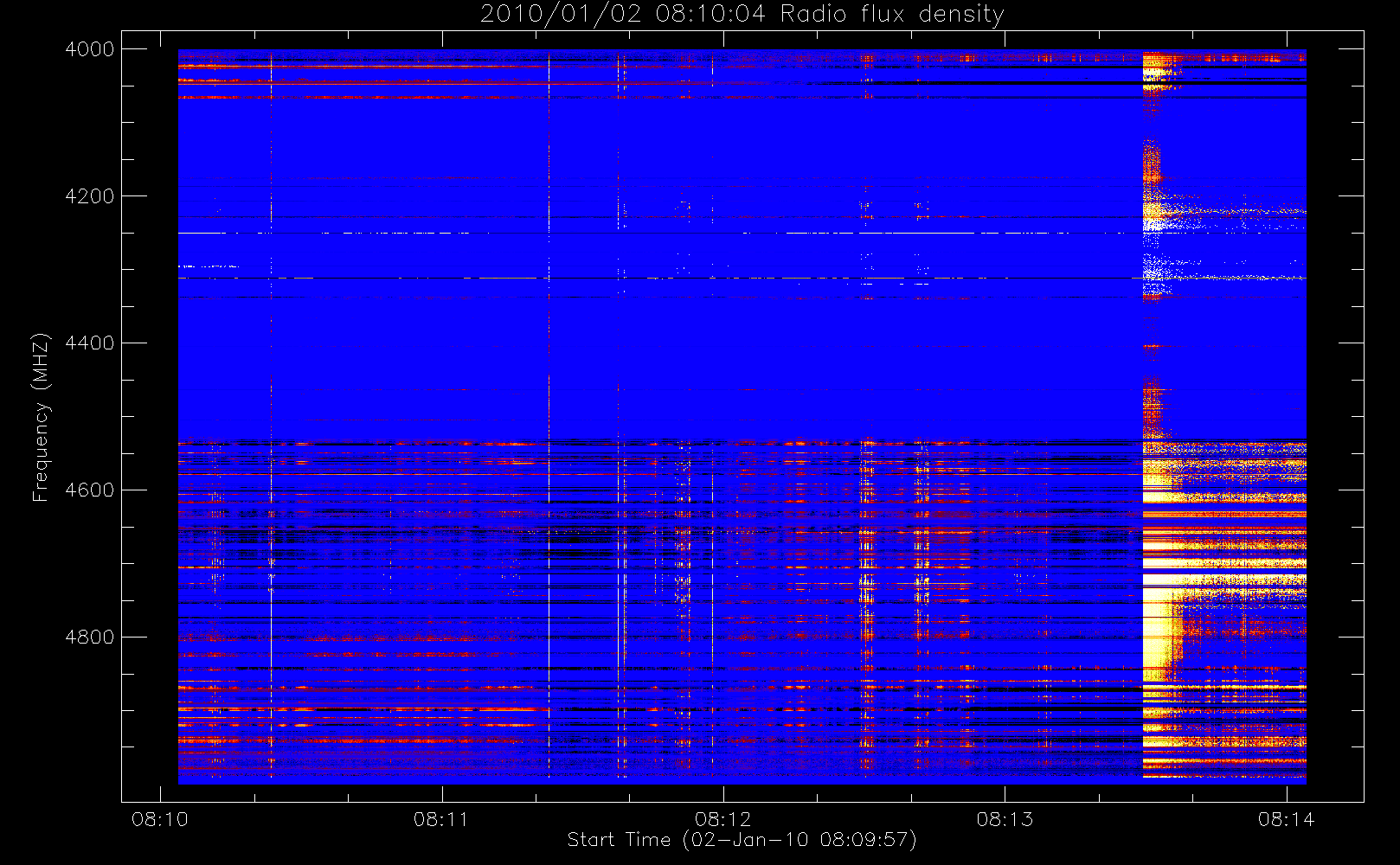This screenshot has height=865, width=1400.
Task: Click the 'Frequency (MHZ)' axis title
Action: pyautogui.click(x=40, y=417)
